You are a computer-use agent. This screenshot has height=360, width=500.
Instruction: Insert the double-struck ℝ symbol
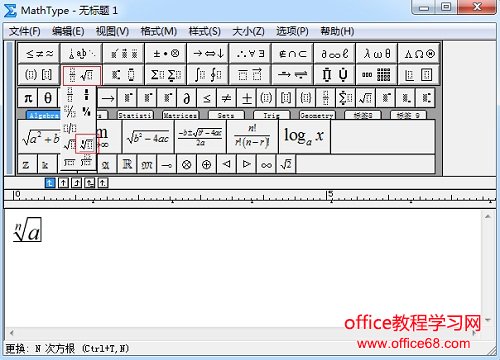pyautogui.click(x=127, y=164)
